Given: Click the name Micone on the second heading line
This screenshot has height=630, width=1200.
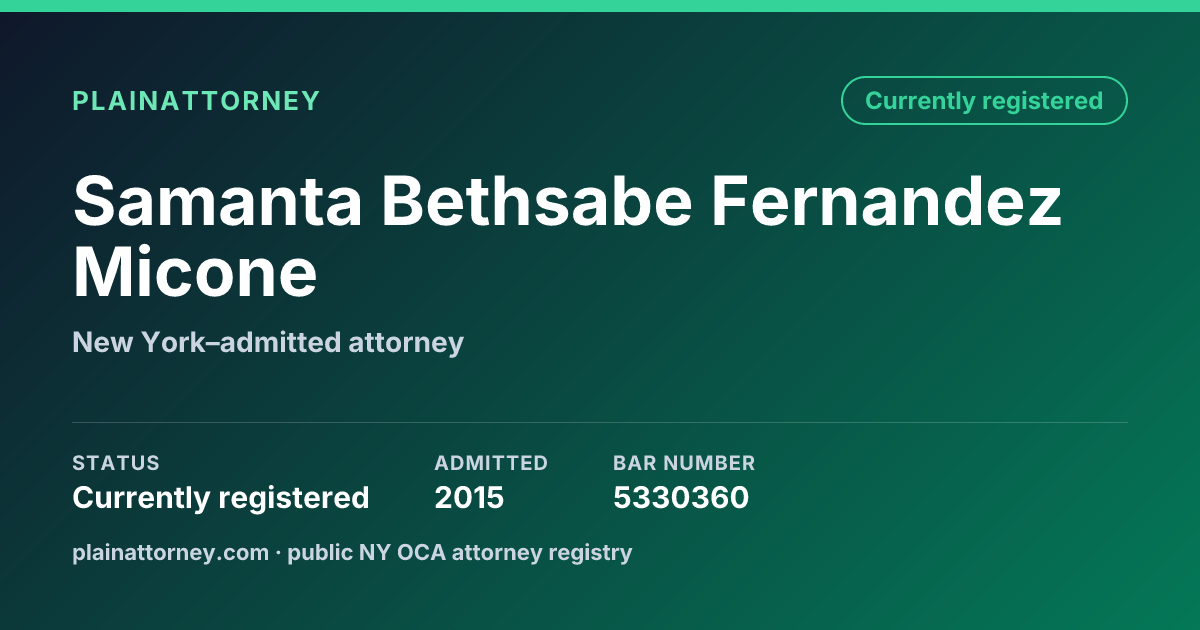Looking at the screenshot, I should pyautogui.click(x=195, y=272).
